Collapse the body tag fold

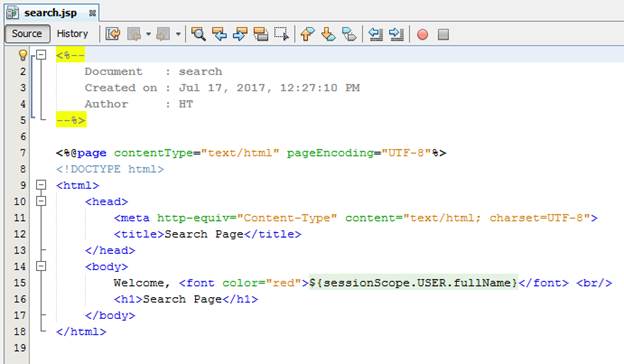click(41, 266)
